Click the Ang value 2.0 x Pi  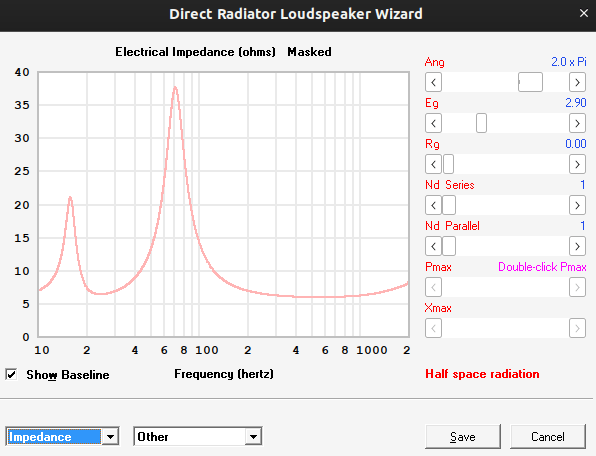pos(569,62)
